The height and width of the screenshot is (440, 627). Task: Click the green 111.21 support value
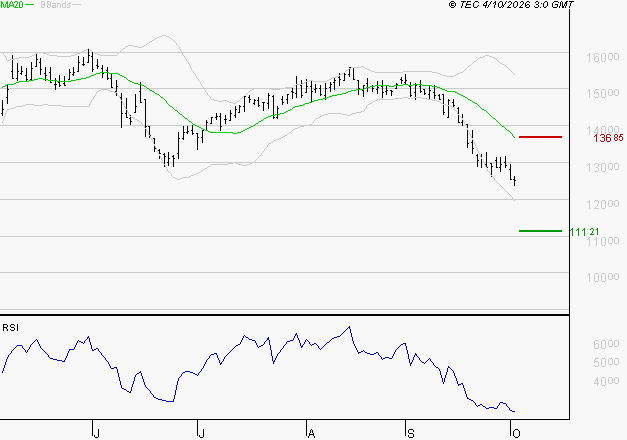pos(584,232)
